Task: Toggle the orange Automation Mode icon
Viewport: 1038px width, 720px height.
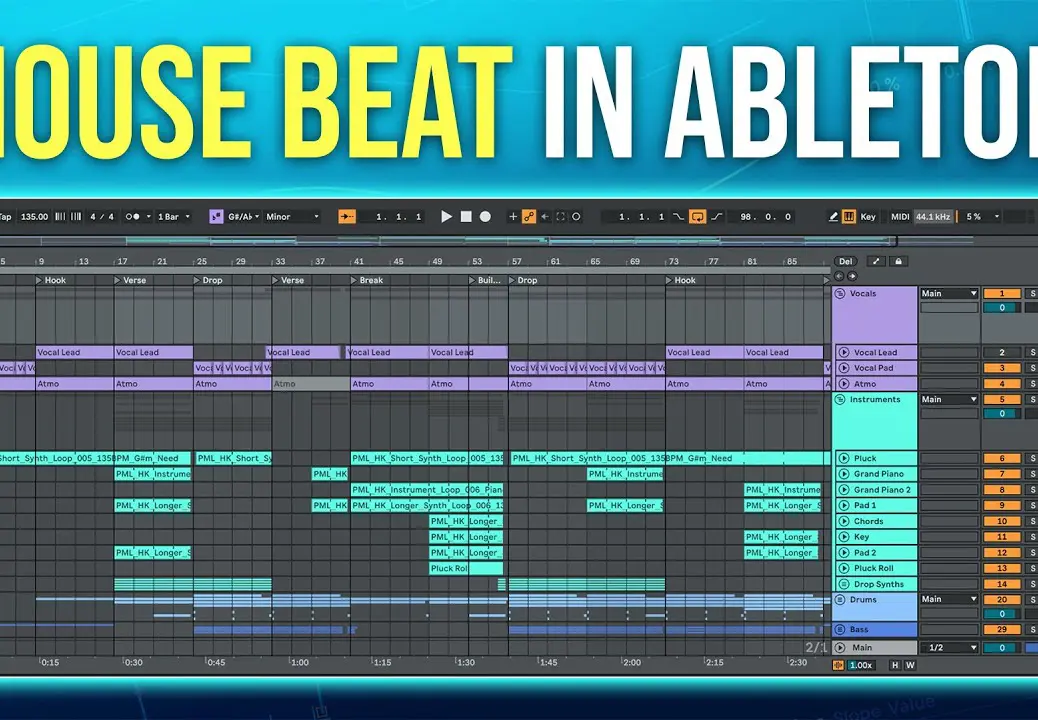Action: click(x=838, y=665)
